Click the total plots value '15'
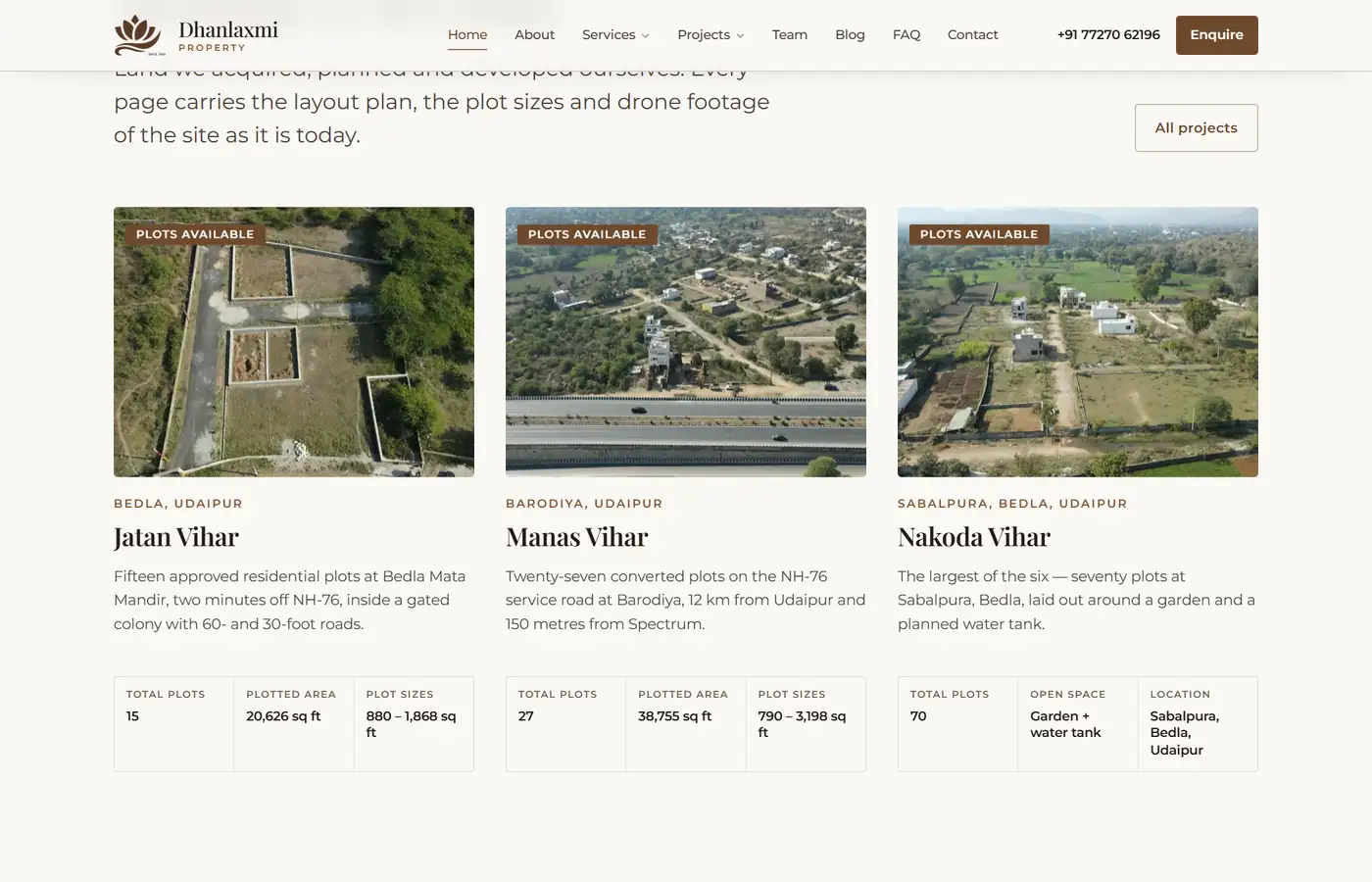The image size is (1372, 882). (x=132, y=716)
